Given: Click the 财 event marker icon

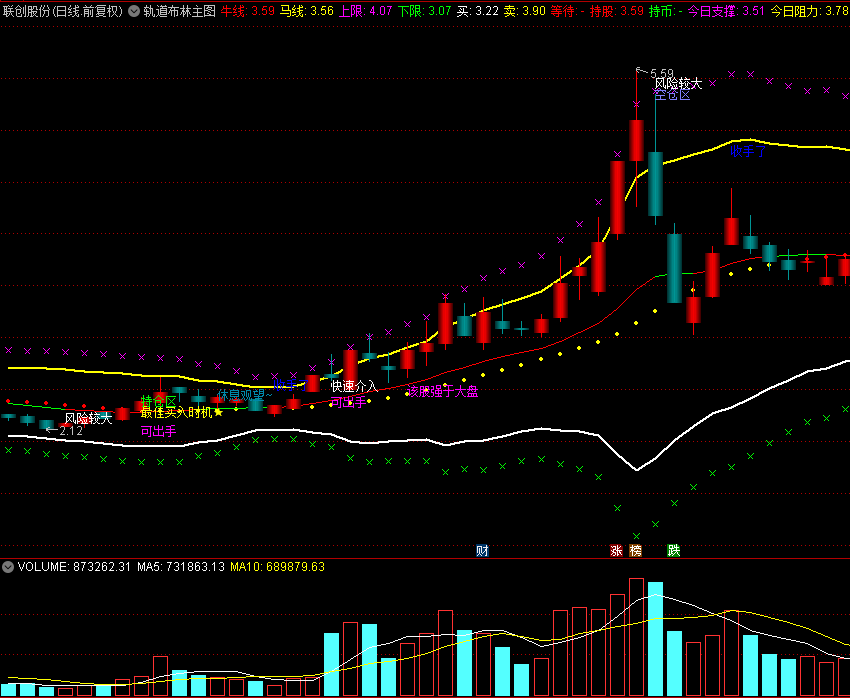Looking at the screenshot, I should [x=482, y=551].
